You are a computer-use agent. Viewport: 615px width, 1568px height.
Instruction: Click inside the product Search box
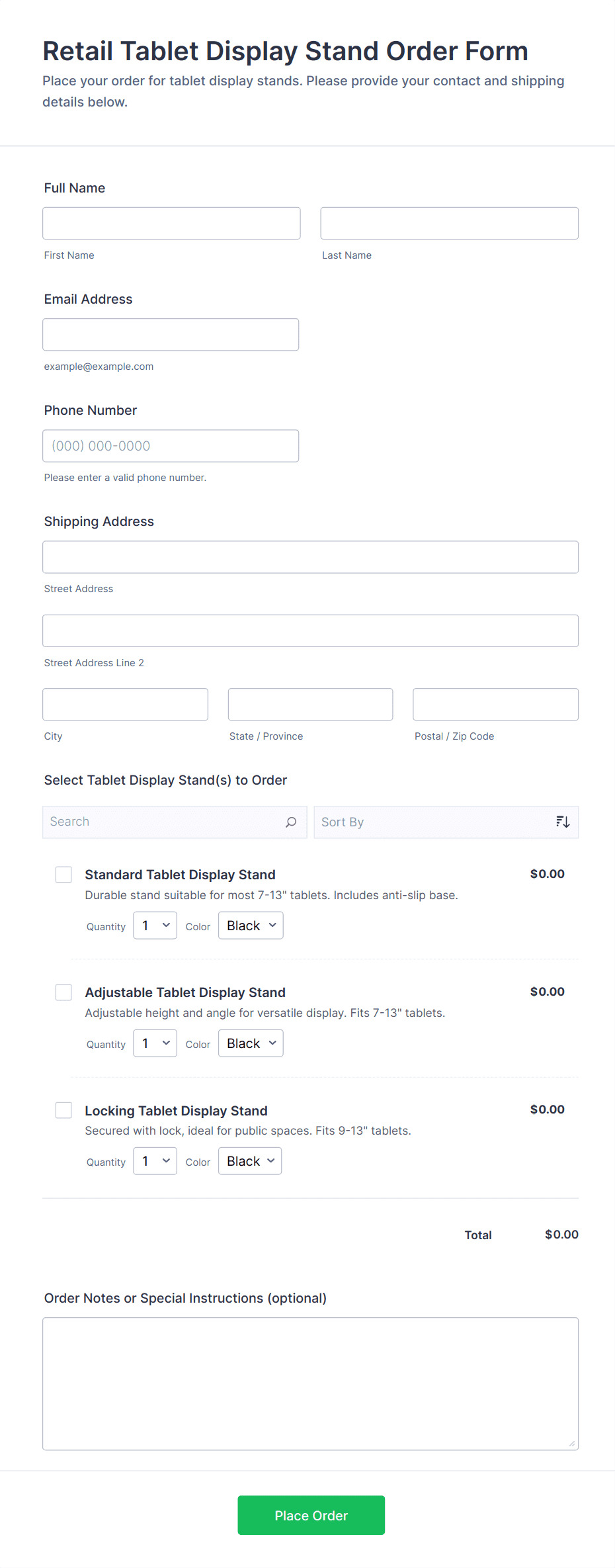click(159, 822)
